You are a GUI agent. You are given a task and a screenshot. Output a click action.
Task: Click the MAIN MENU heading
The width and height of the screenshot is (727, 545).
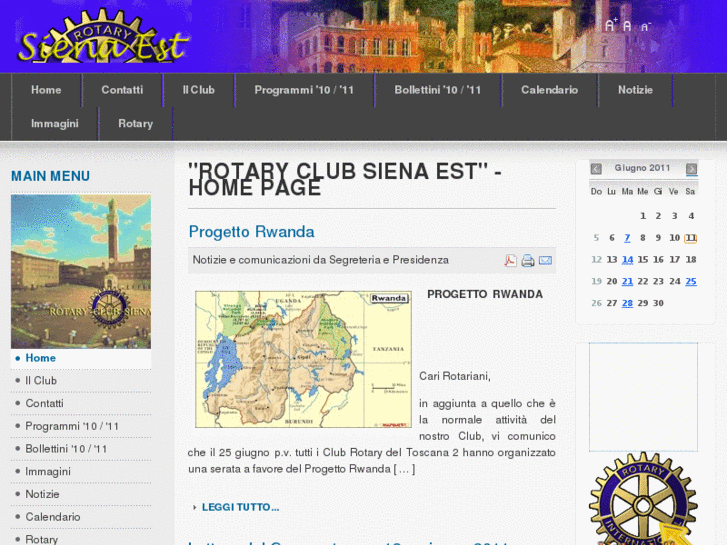click(51, 176)
